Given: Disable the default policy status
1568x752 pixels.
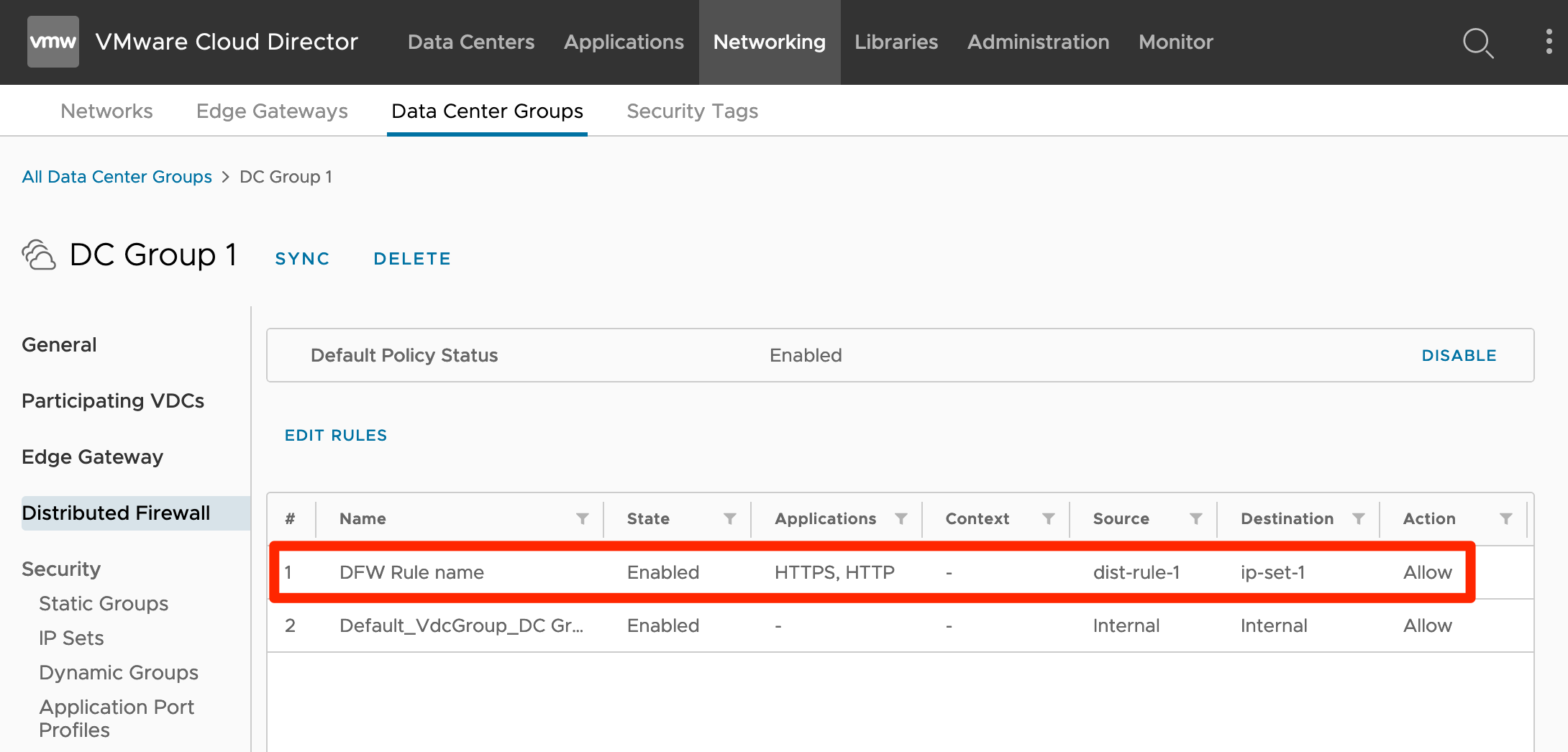Looking at the screenshot, I should [x=1459, y=355].
